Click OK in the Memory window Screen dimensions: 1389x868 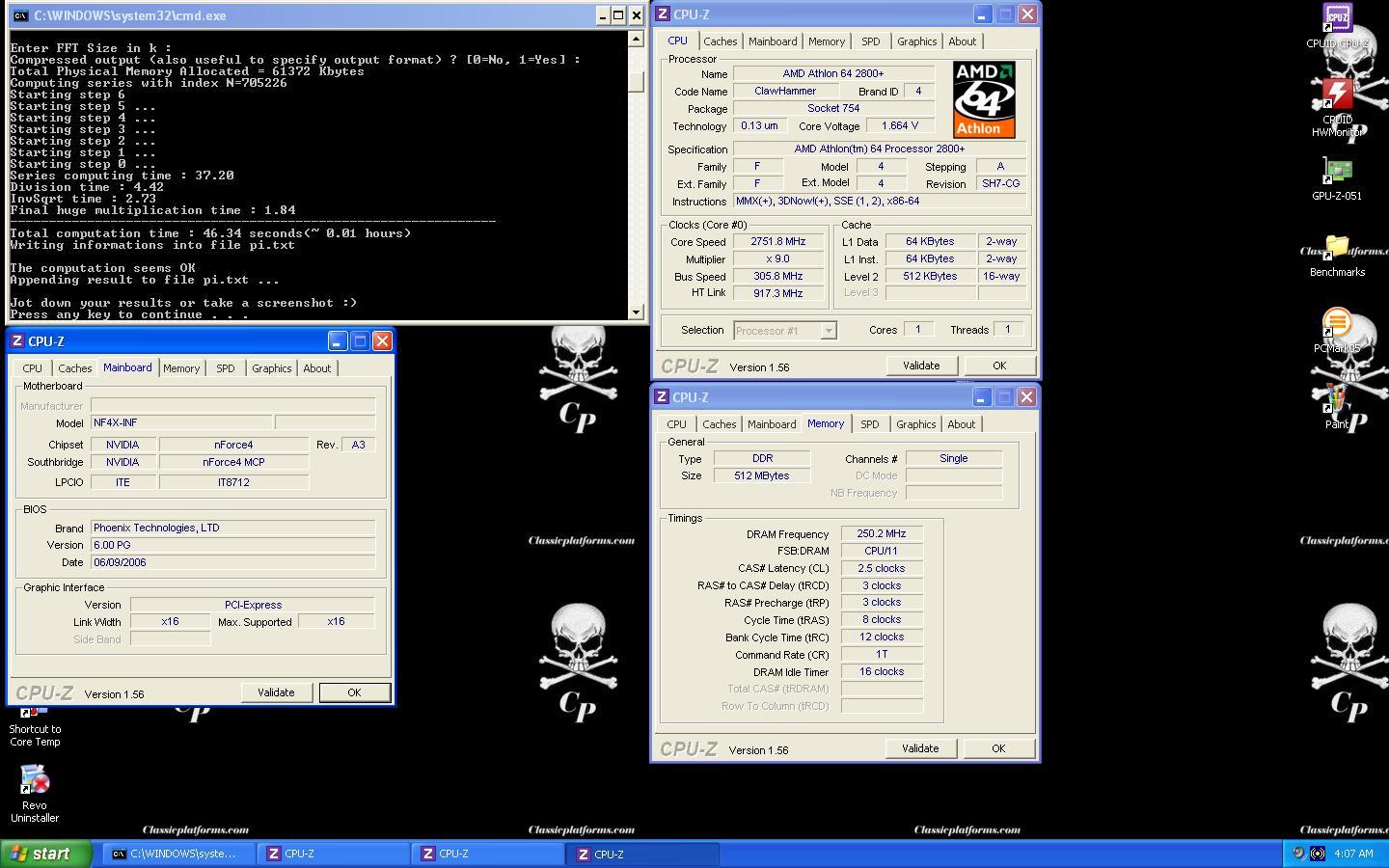pos(998,748)
